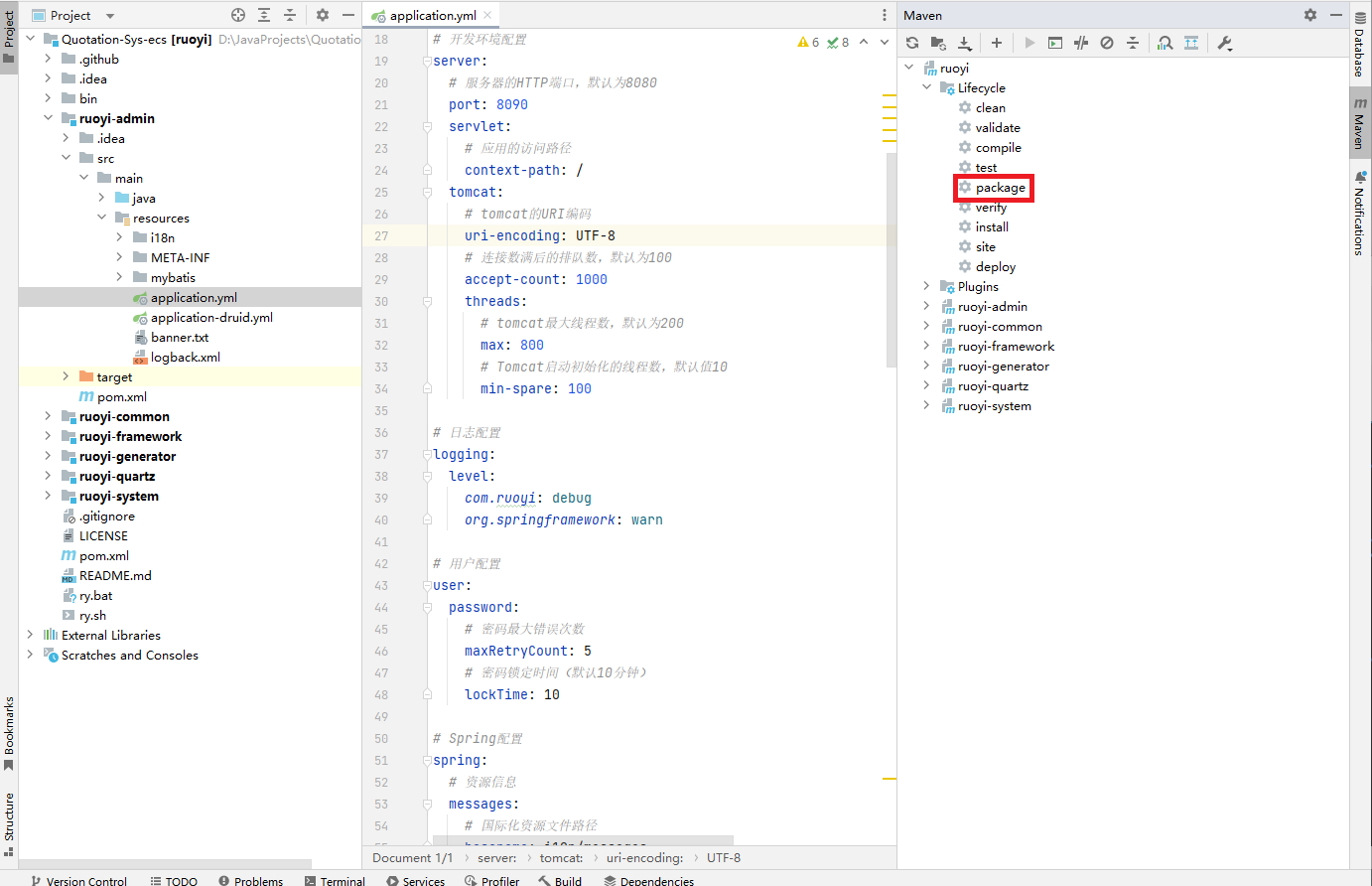Open Structure side tool window
Viewport: 1372px width, 886px height.
(x=9, y=824)
